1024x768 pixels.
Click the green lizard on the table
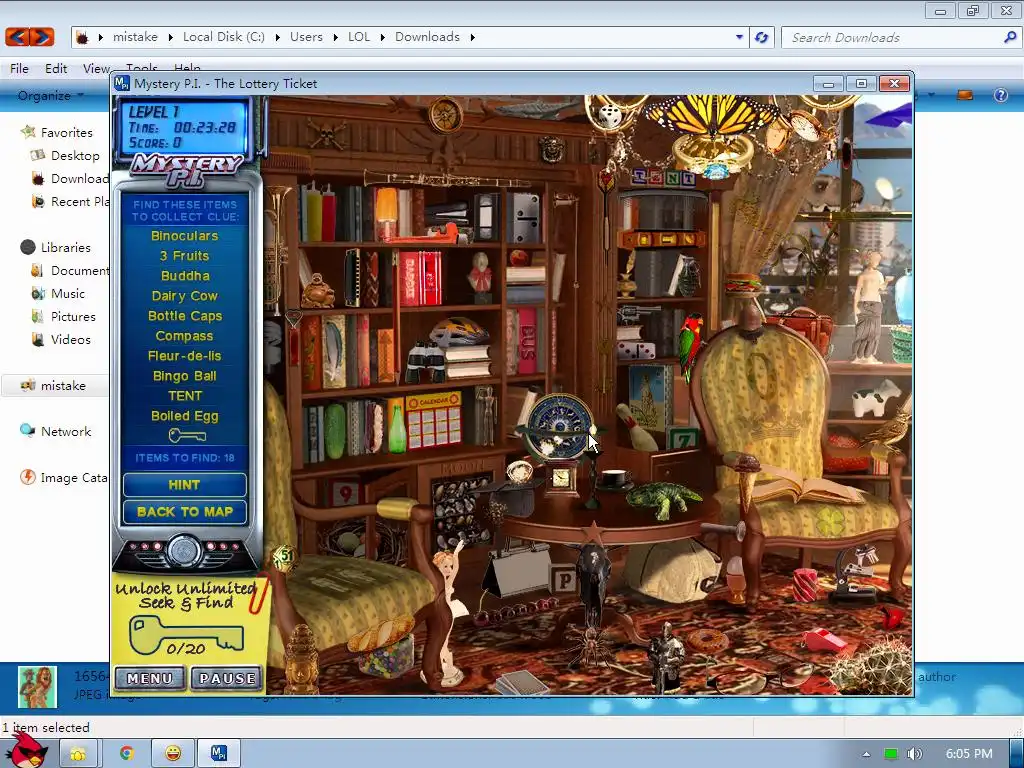pyautogui.click(x=664, y=498)
